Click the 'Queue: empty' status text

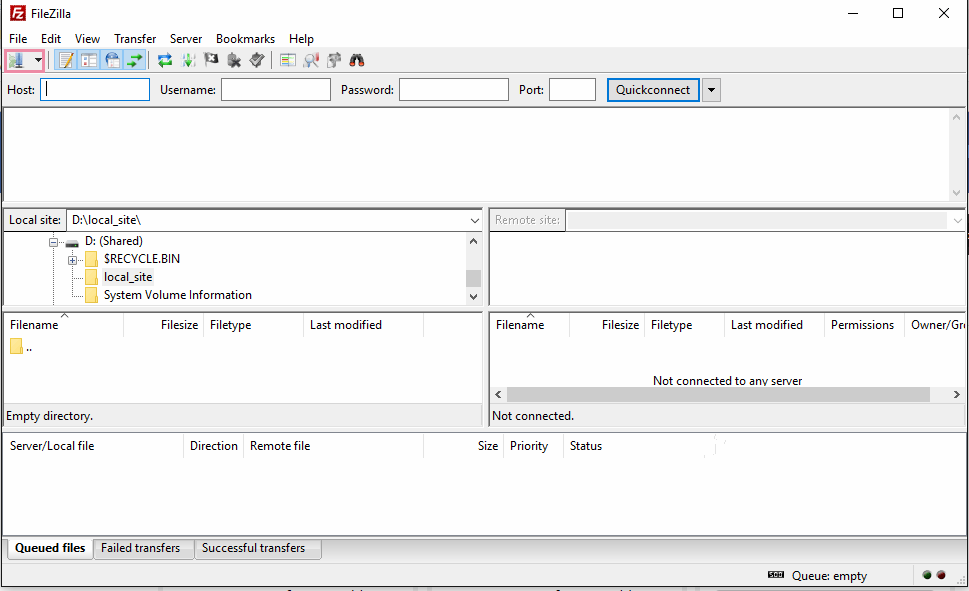click(x=829, y=576)
